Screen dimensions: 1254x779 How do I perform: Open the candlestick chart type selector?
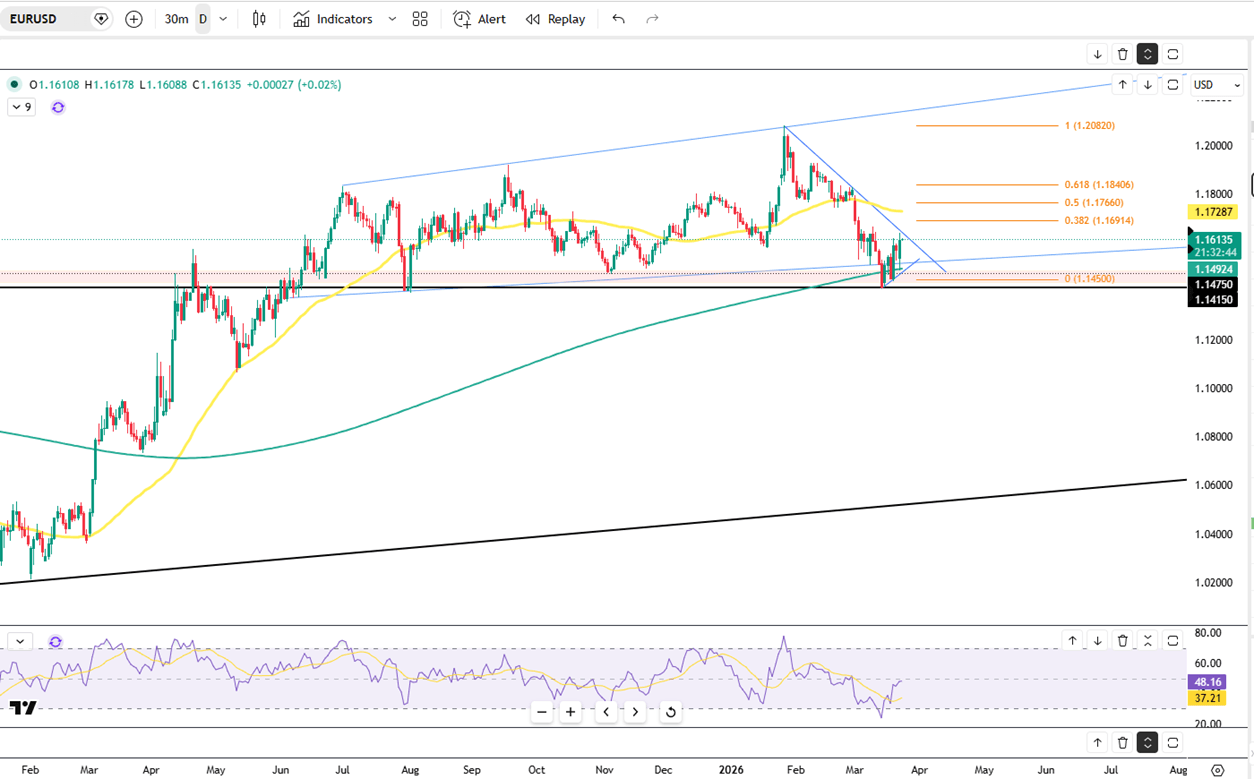coord(259,19)
